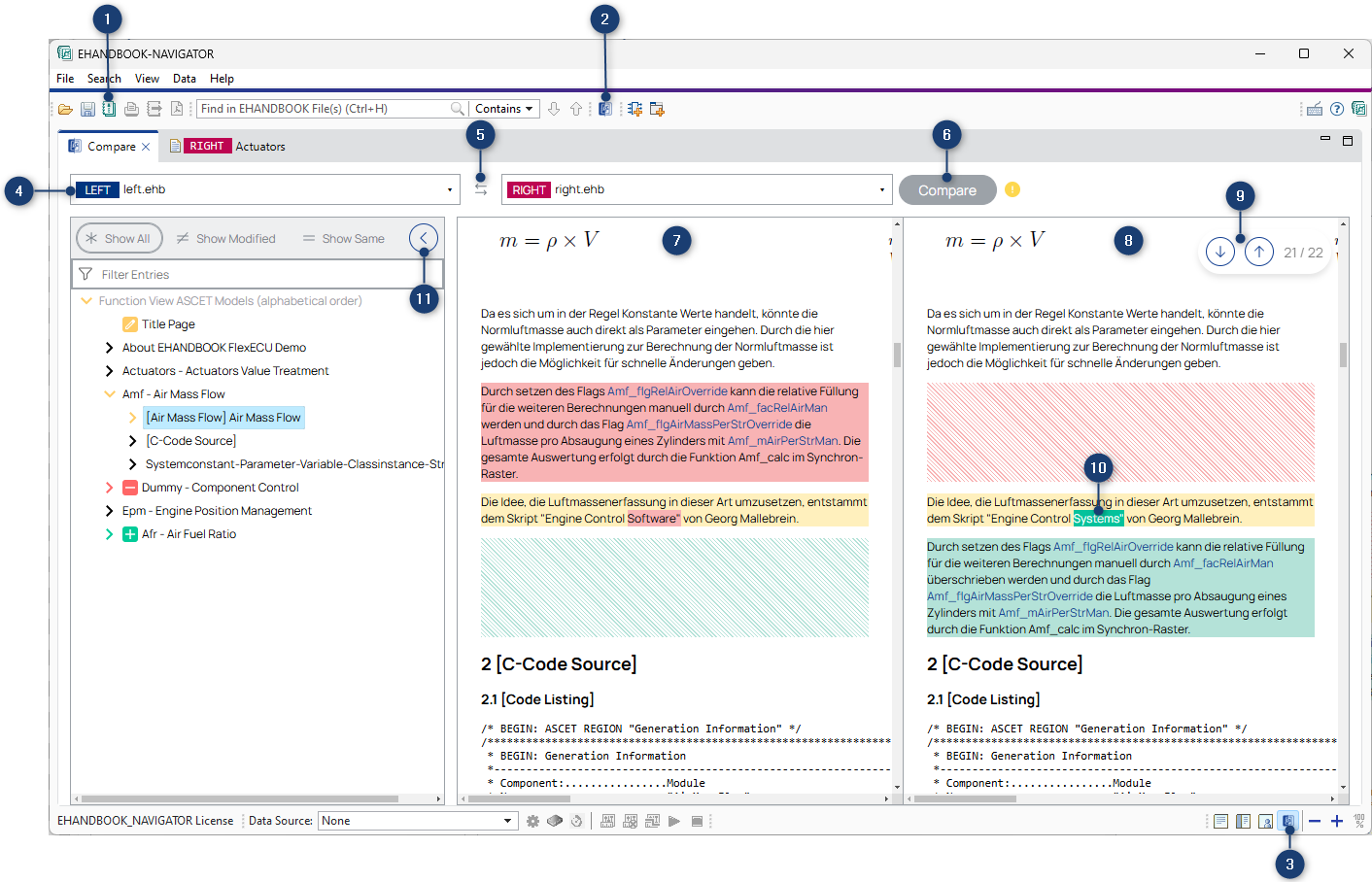
Task: Select the Title Page tree entry
Action: pyautogui.click(x=168, y=324)
